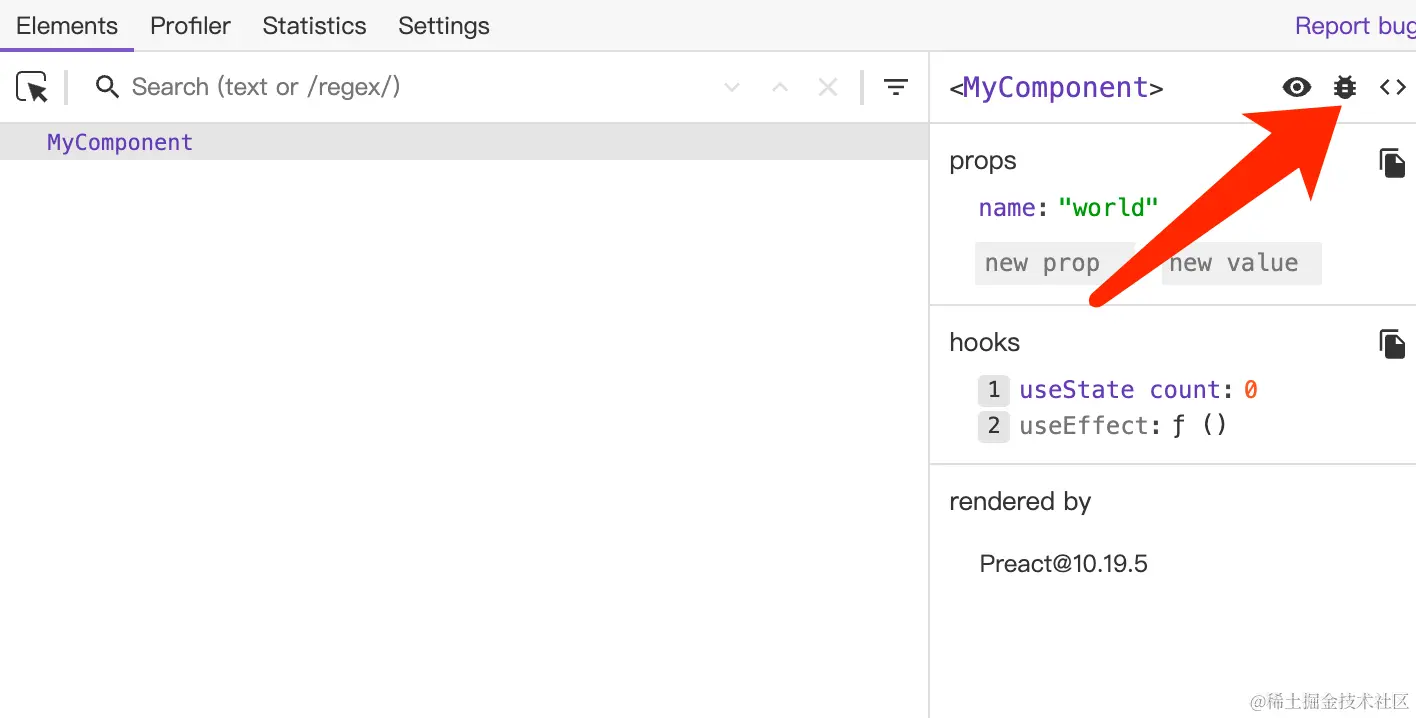
Task: Click the search magnifier icon
Action: [x=107, y=87]
